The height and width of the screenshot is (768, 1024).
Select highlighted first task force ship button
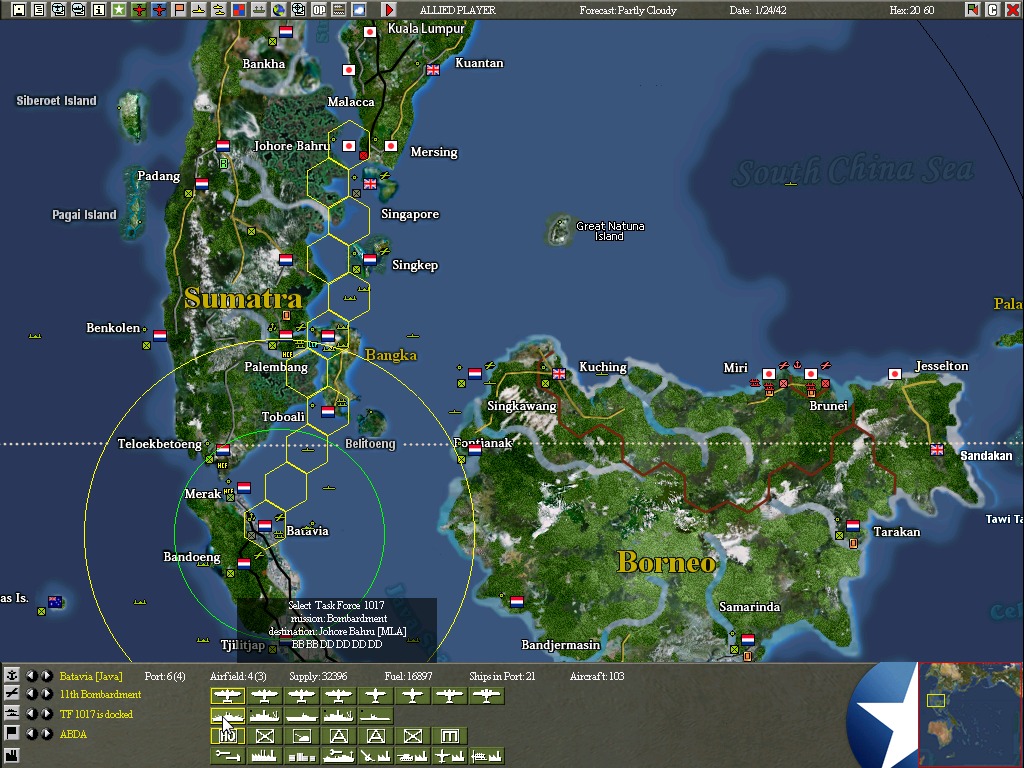pyautogui.click(x=227, y=716)
